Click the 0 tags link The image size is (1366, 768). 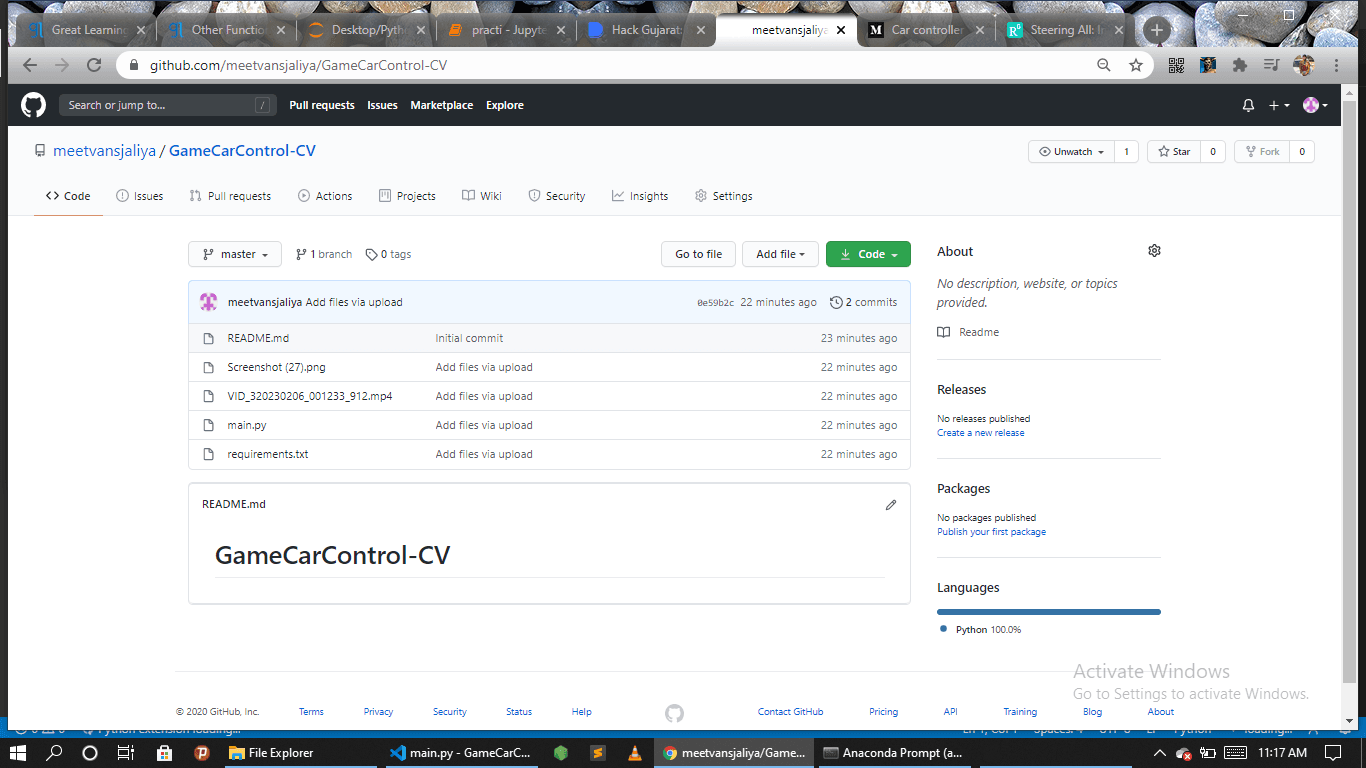point(388,254)
